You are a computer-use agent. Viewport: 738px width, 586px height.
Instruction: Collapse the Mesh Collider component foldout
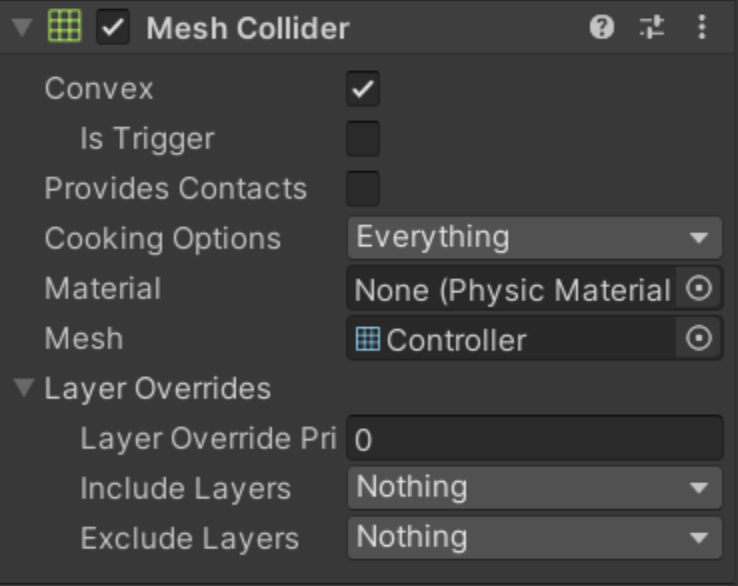coord(21,27)
